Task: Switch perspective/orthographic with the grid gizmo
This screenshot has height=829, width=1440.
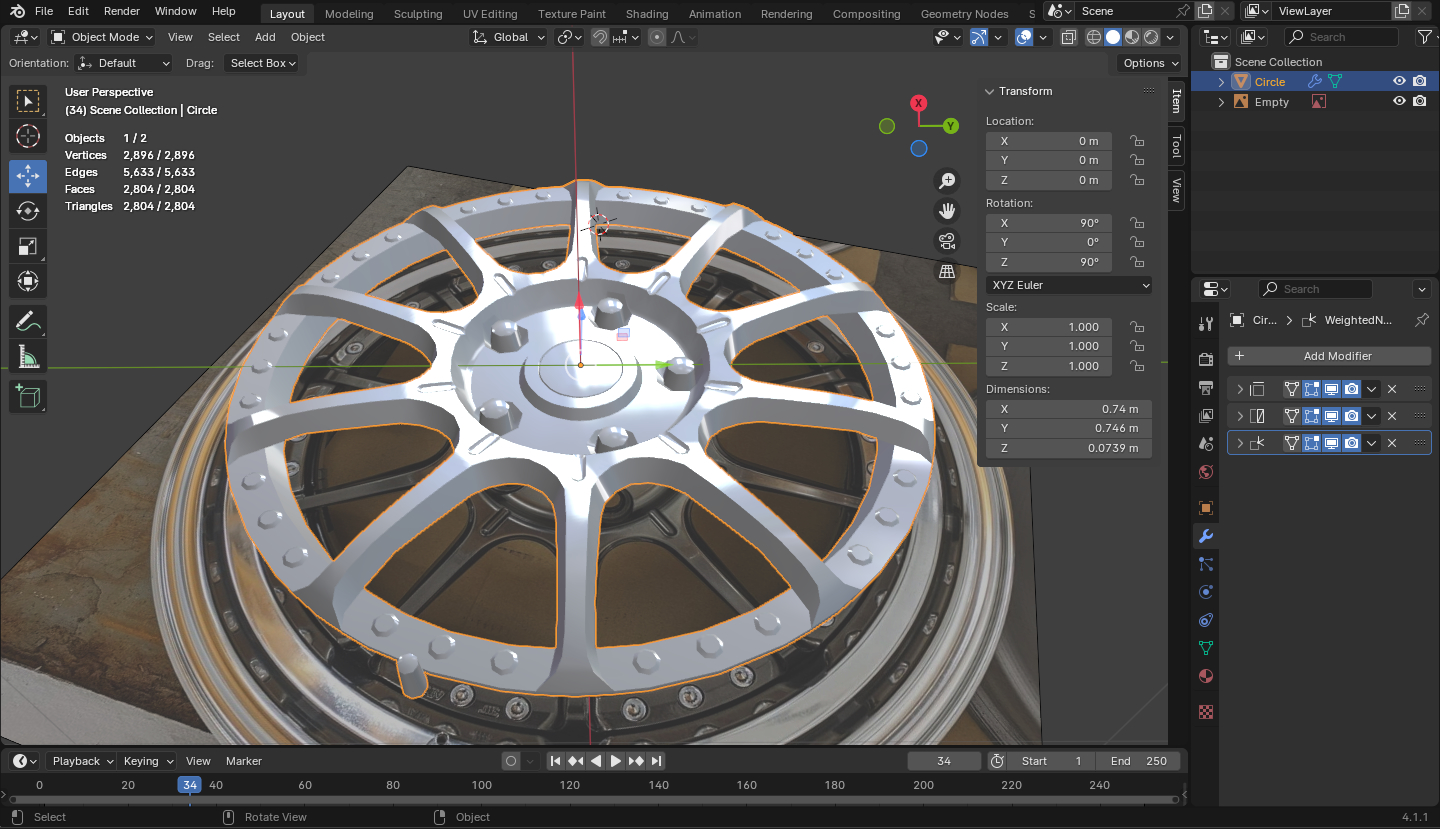Action: [946, 271]
